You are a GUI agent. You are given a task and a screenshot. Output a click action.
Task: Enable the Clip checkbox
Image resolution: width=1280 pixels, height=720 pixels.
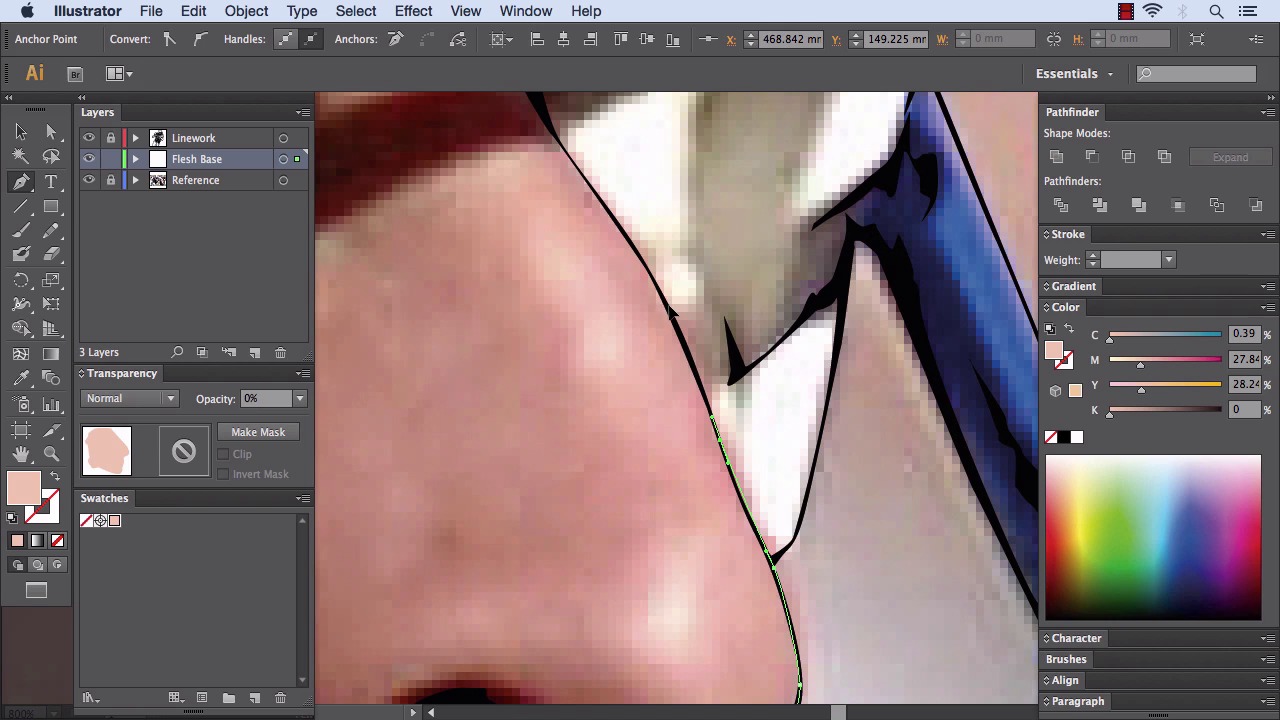pos(223,454)
